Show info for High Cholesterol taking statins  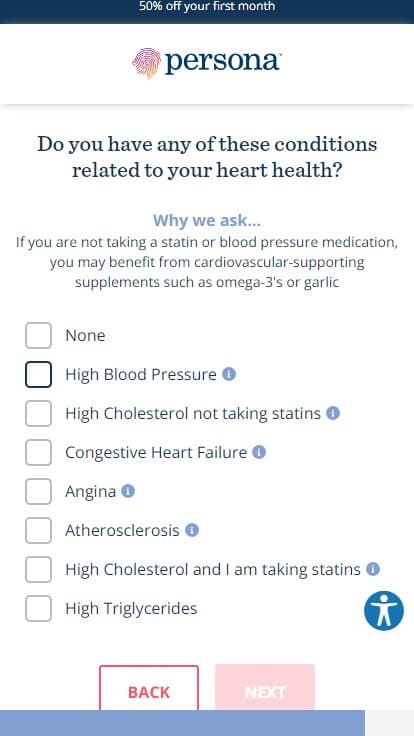coord(373,569)
